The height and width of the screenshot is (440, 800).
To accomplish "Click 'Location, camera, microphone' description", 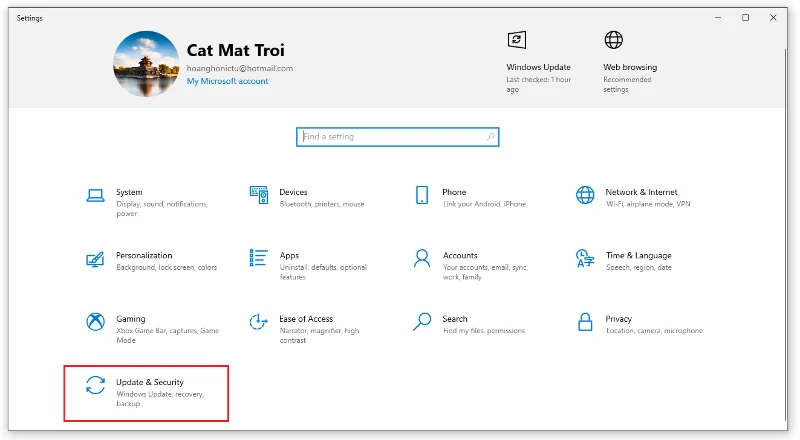I will [654, 331].
